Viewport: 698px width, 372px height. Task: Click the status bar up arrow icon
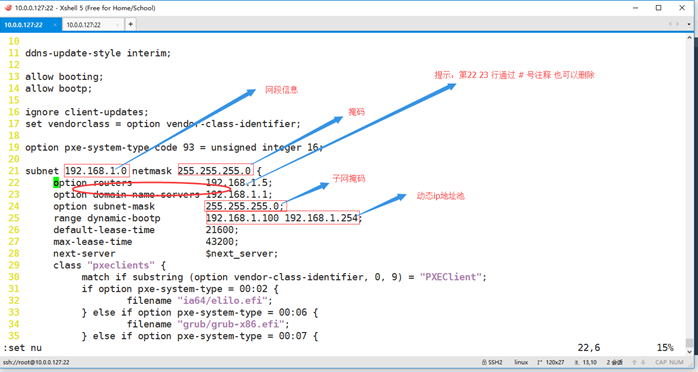click(635, 362)
